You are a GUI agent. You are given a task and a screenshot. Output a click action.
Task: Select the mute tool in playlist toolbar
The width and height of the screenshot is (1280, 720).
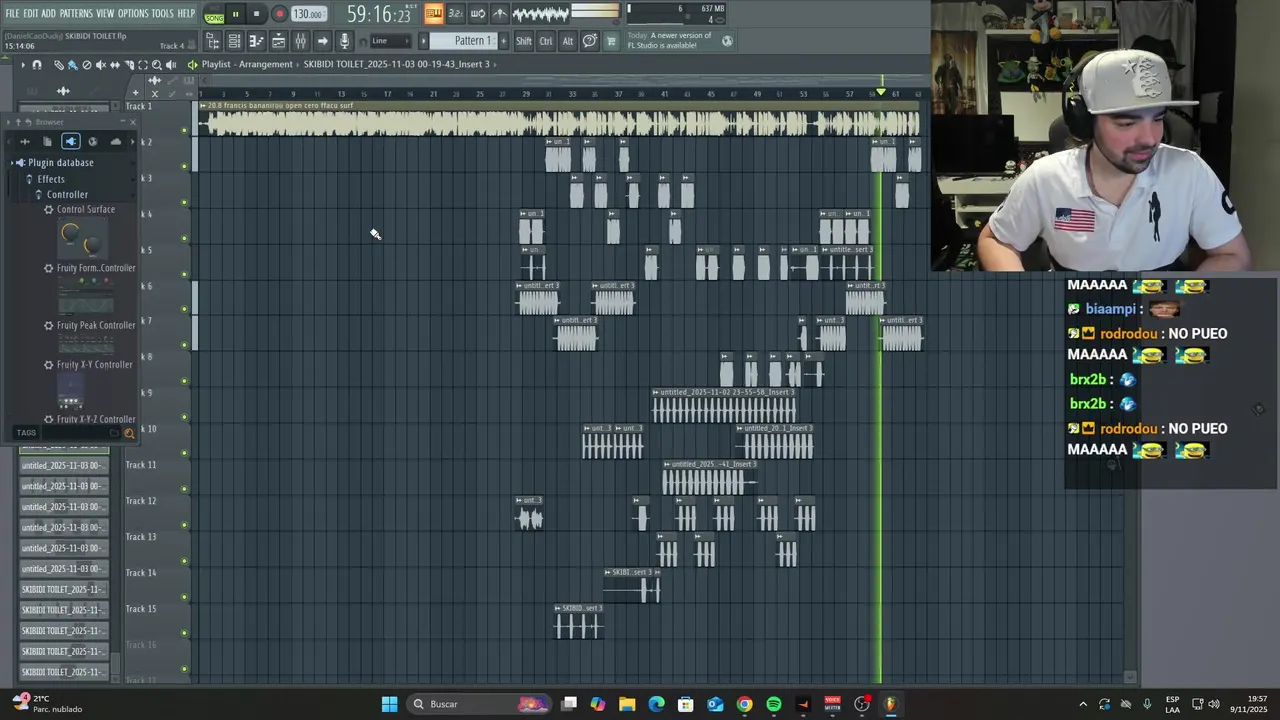[100, 65]
